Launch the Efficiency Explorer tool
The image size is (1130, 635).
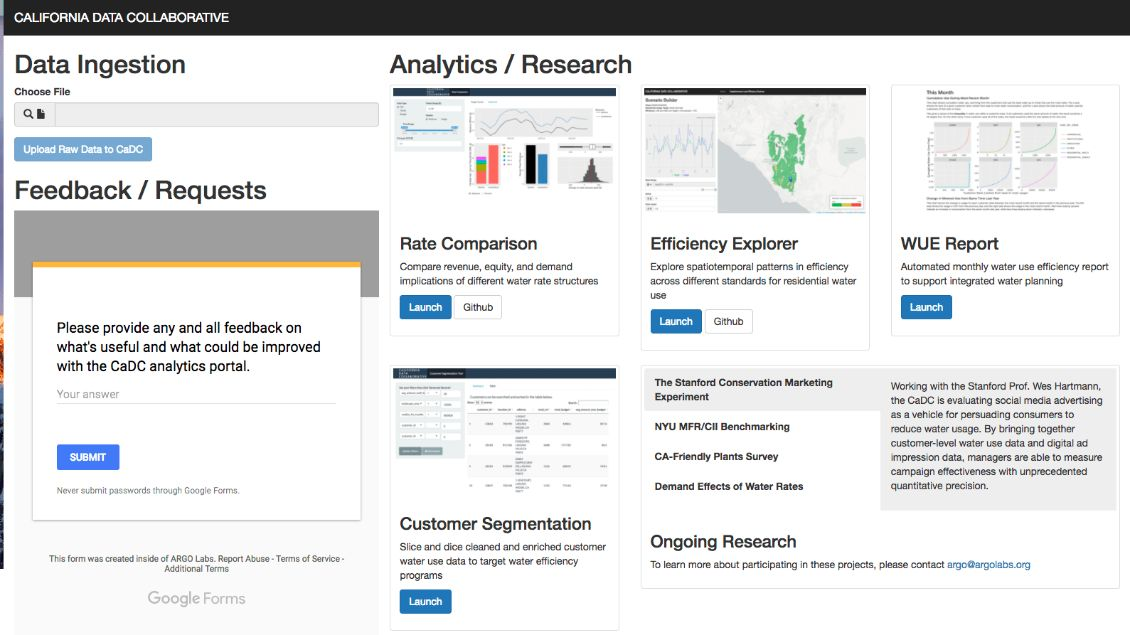(676, 321)
